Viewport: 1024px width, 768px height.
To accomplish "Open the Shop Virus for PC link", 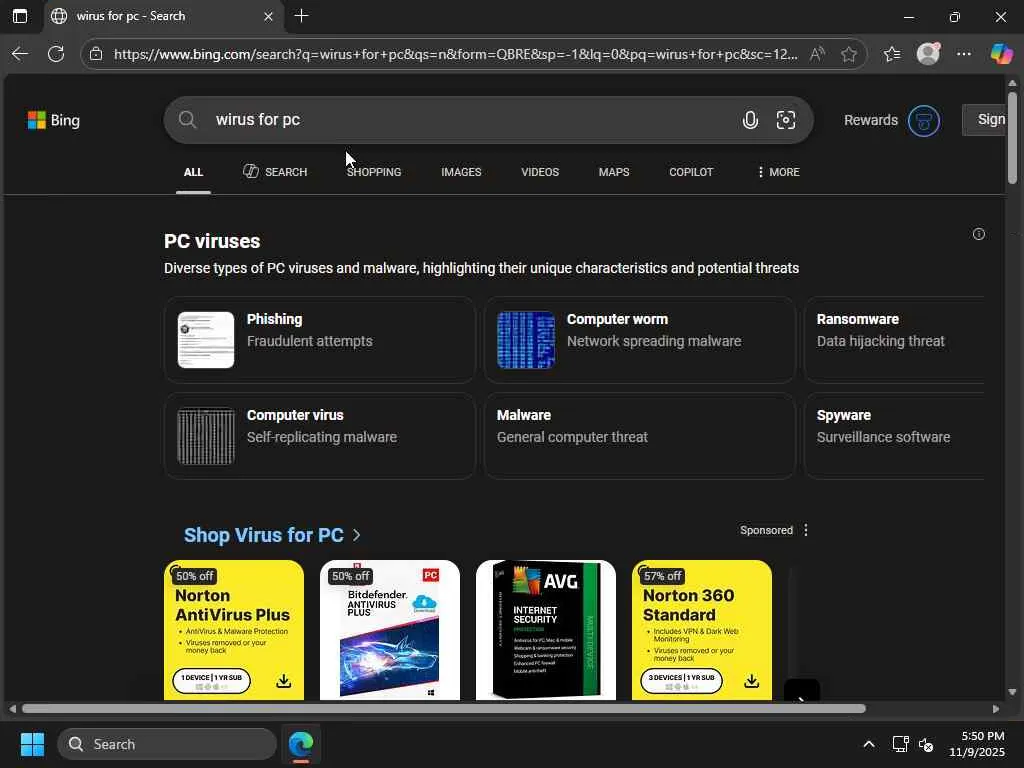I will click(272, 535).
